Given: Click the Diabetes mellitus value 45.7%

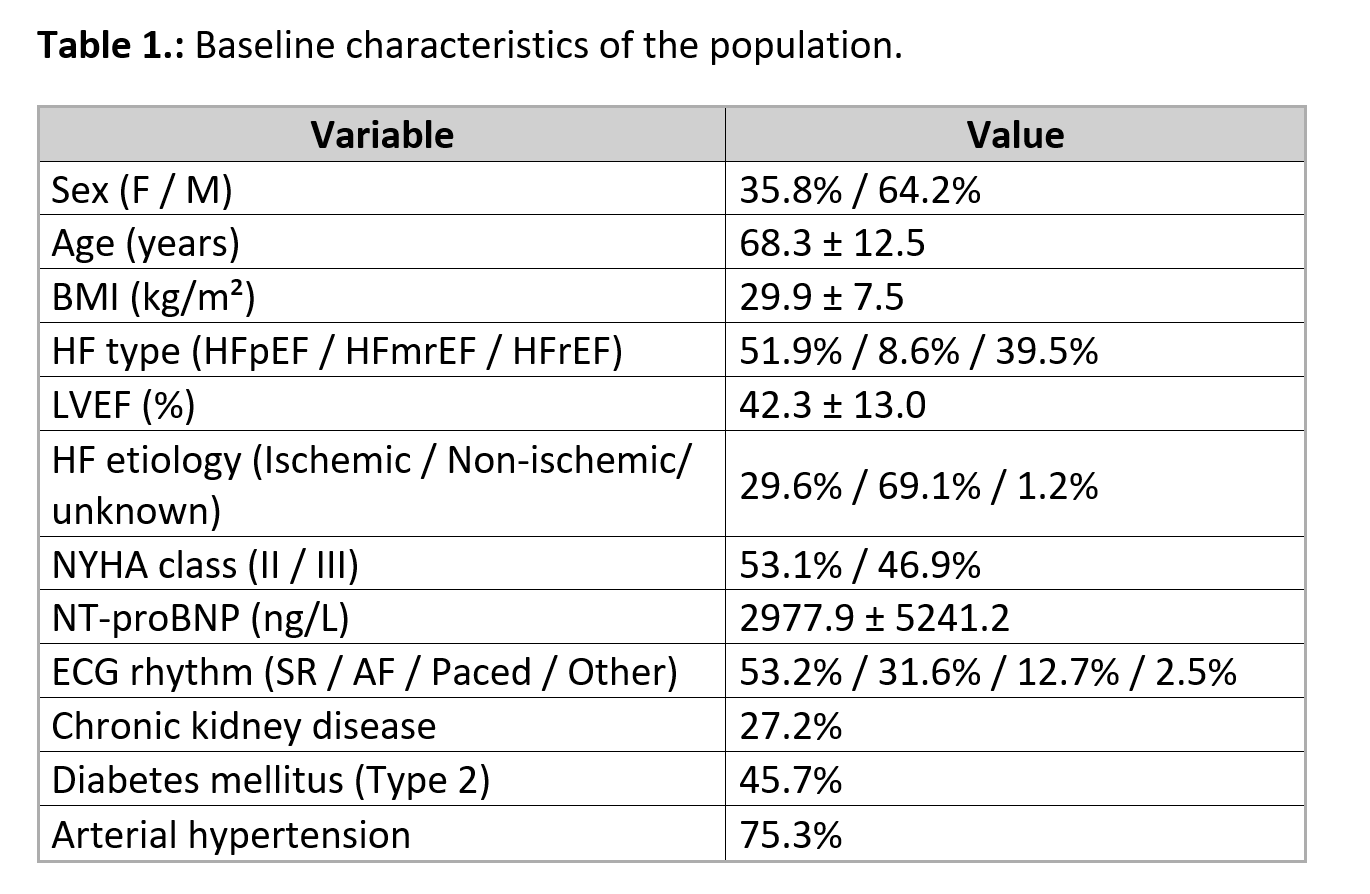Looking at the screenshot, I should pos(790,780).
